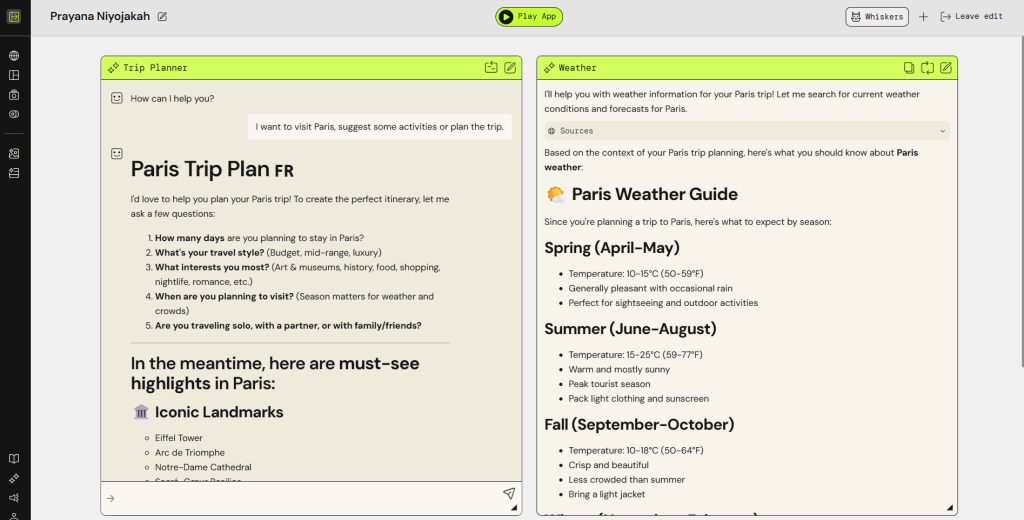Viewport: 1024px width, 520px height.
Task: Click the pencil icon beside Prayana Niyojakah
Action: point(163,17)
